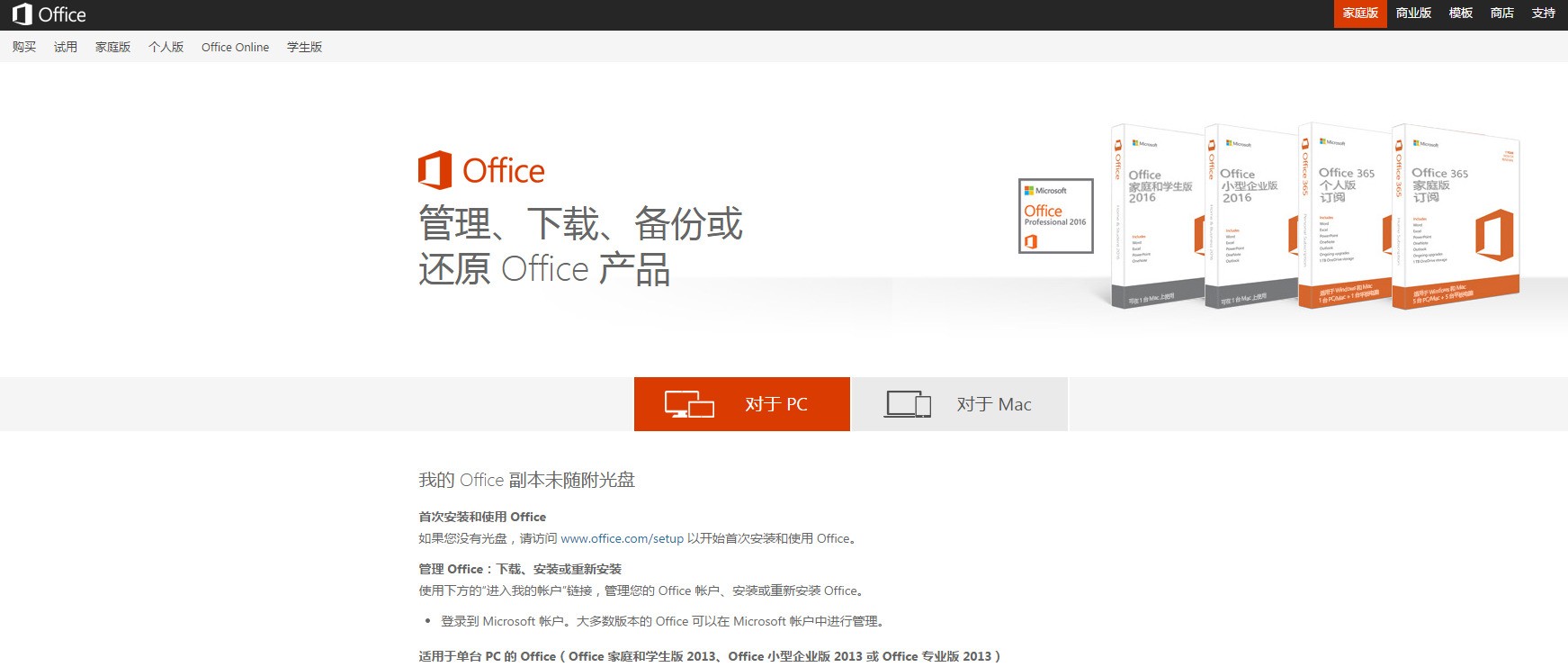Select the Office 365 家庭版 订阅 box

[1456, 217]
